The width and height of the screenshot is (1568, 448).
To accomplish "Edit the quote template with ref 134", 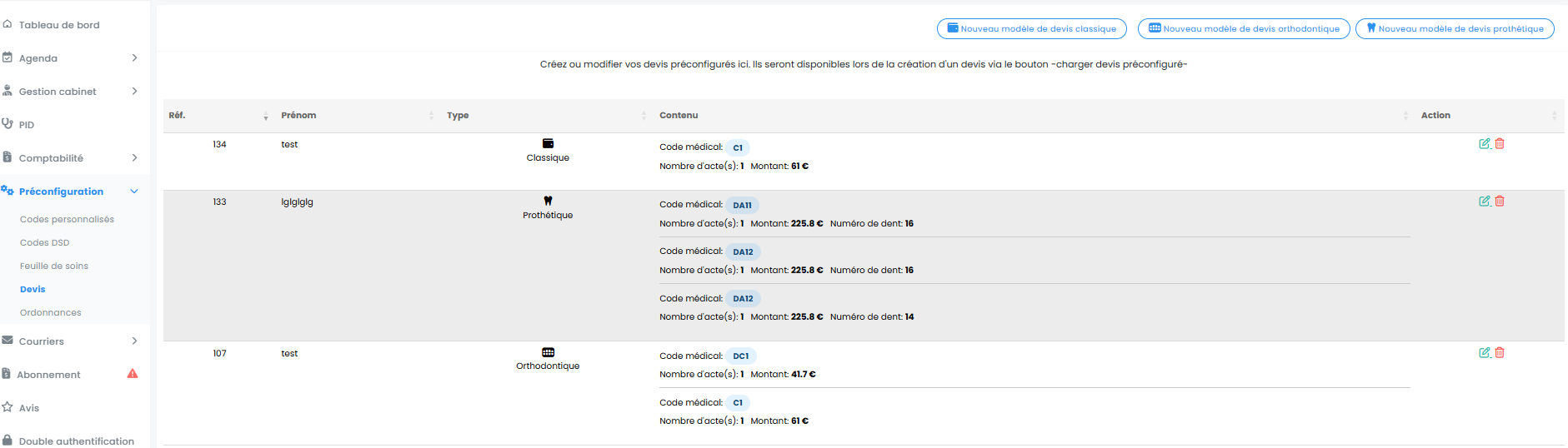I will click(1485, 144).
